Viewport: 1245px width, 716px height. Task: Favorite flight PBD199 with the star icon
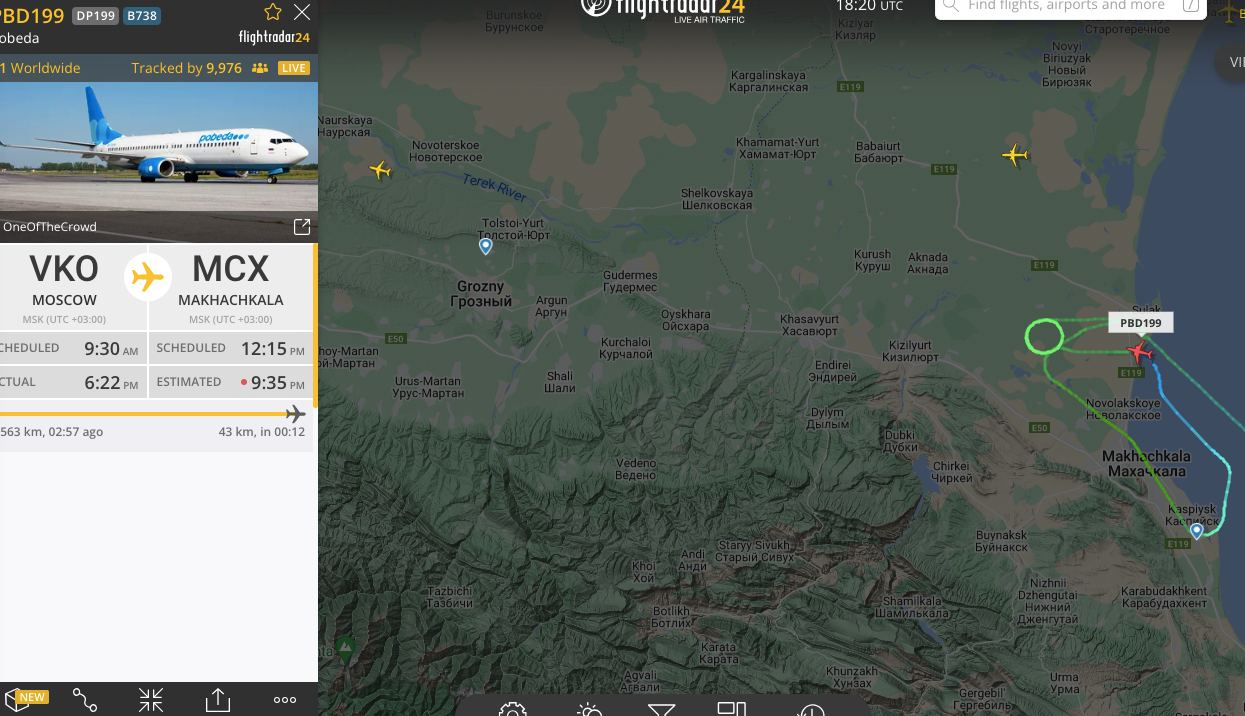[x=272, y=12]
